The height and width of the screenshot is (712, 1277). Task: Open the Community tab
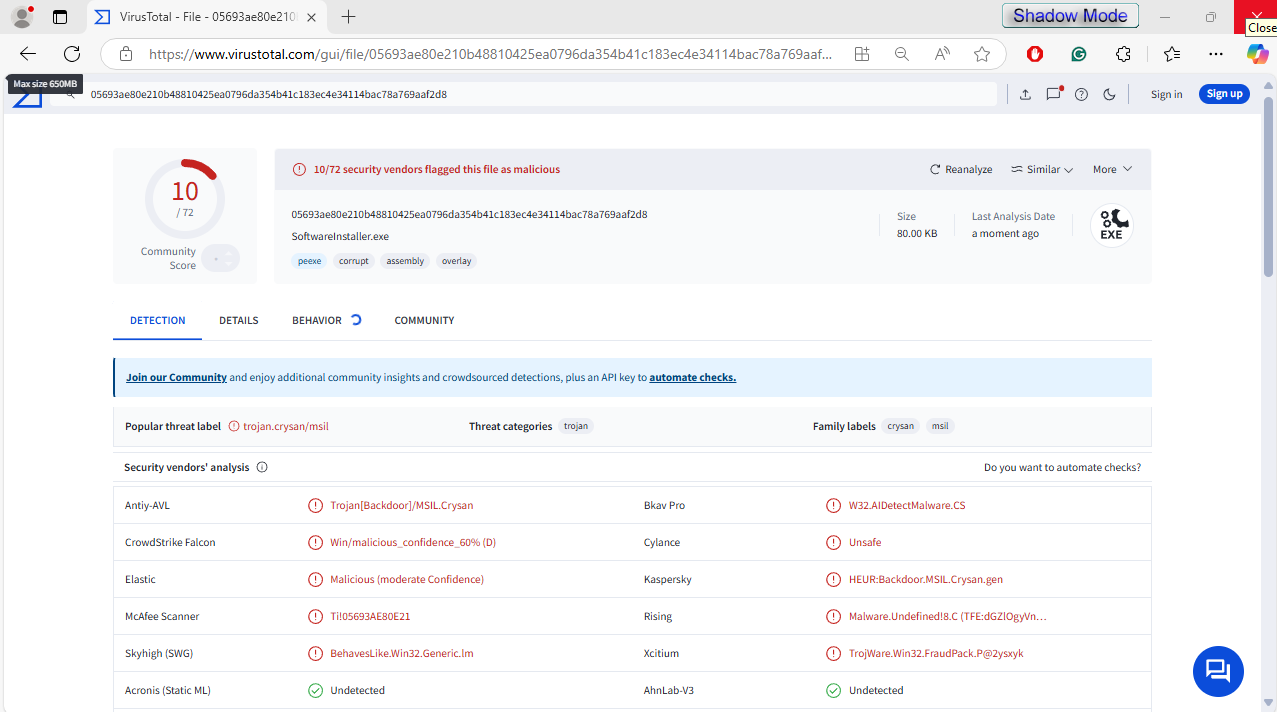click(x=424, y=320)
